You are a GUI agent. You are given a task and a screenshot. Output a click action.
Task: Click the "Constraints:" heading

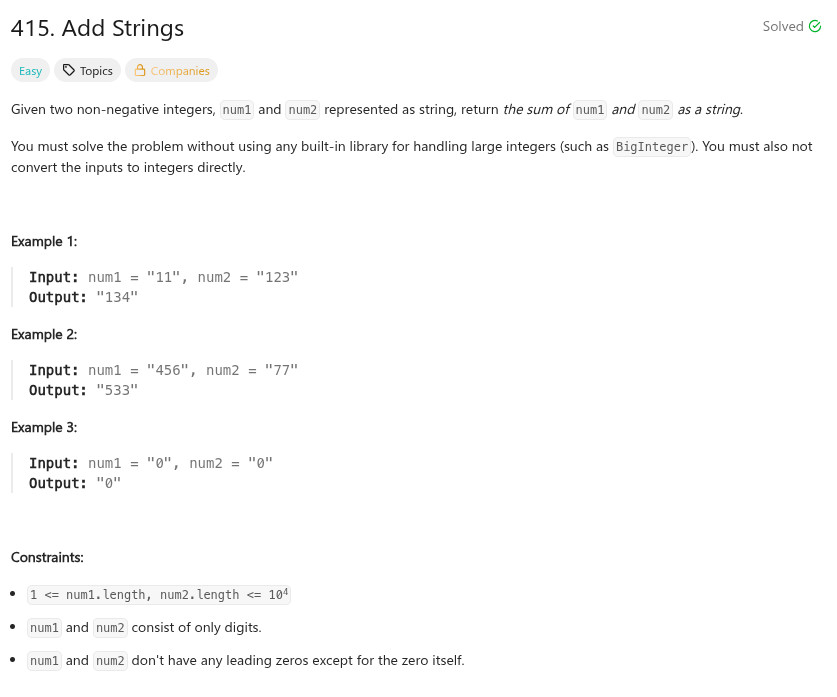pyautogui.click(x=47, y=556)
